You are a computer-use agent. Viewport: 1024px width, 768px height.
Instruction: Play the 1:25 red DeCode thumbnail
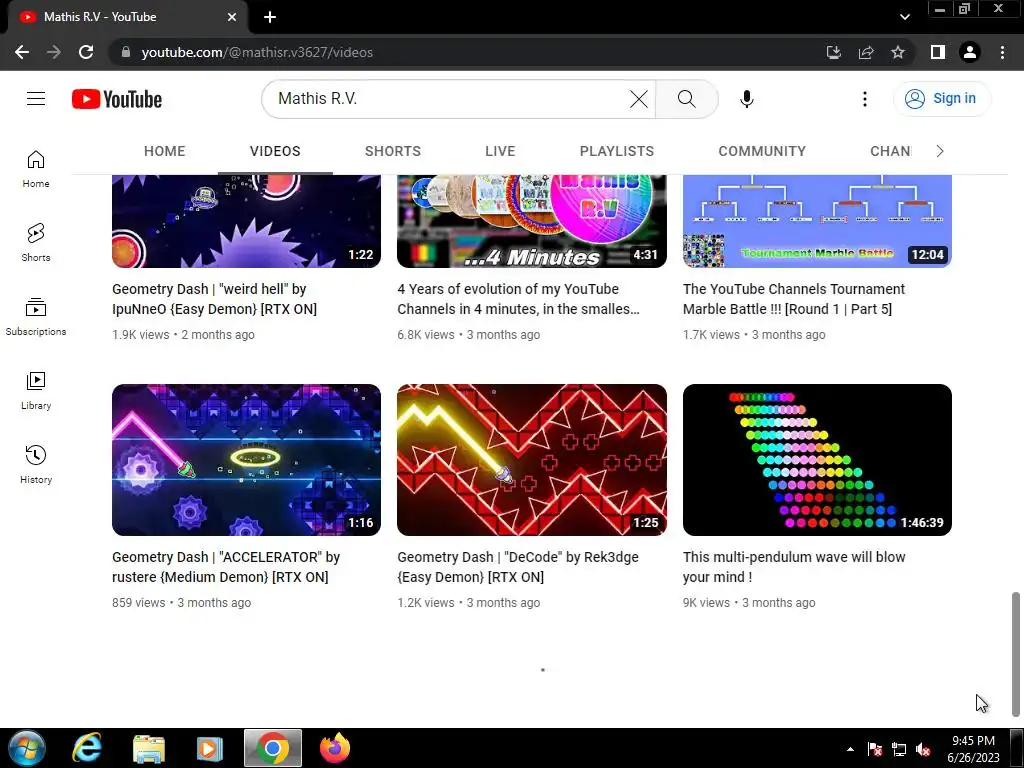click(532, 460)
